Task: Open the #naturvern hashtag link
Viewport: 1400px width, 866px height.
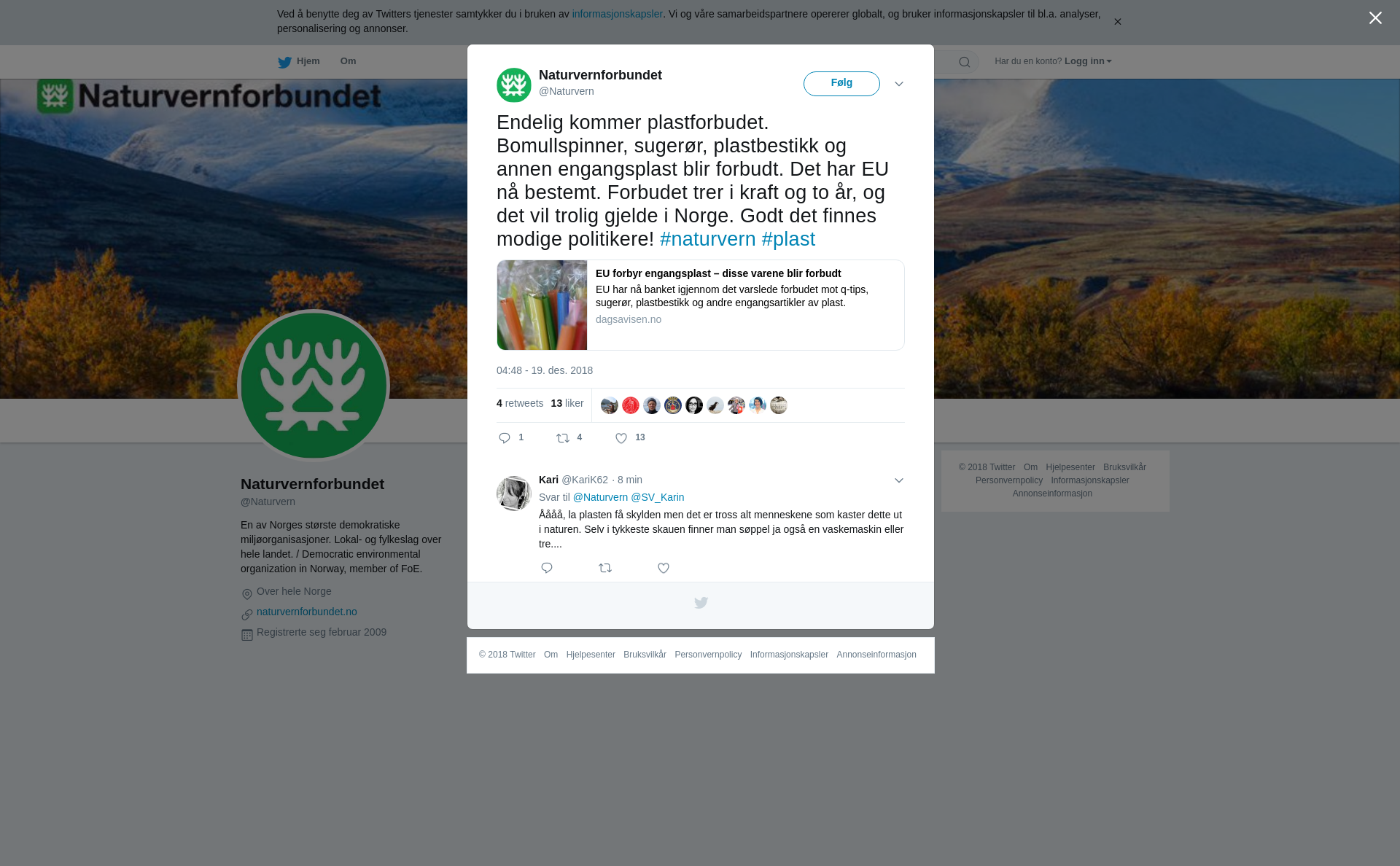Action: point(708,239)
